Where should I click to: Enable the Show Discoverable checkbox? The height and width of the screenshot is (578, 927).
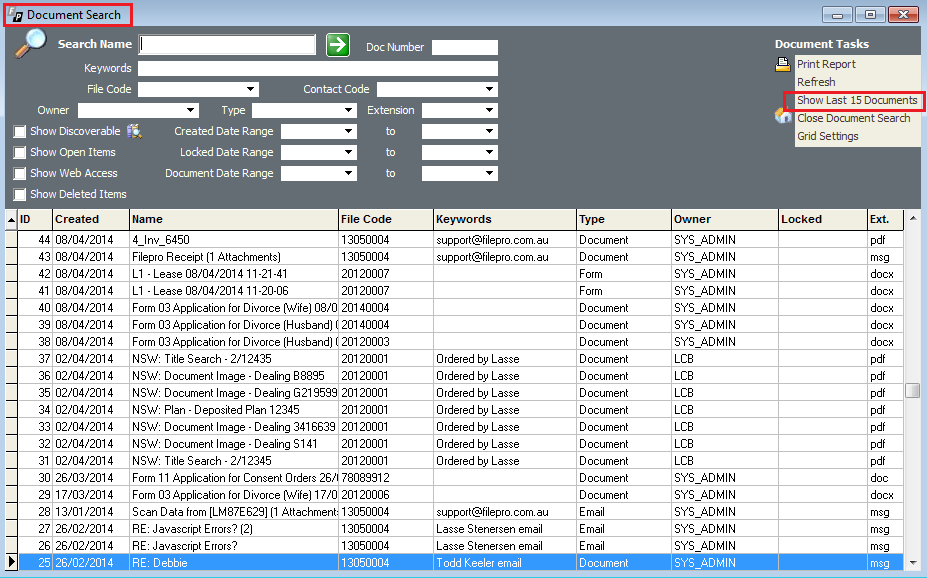20,132
